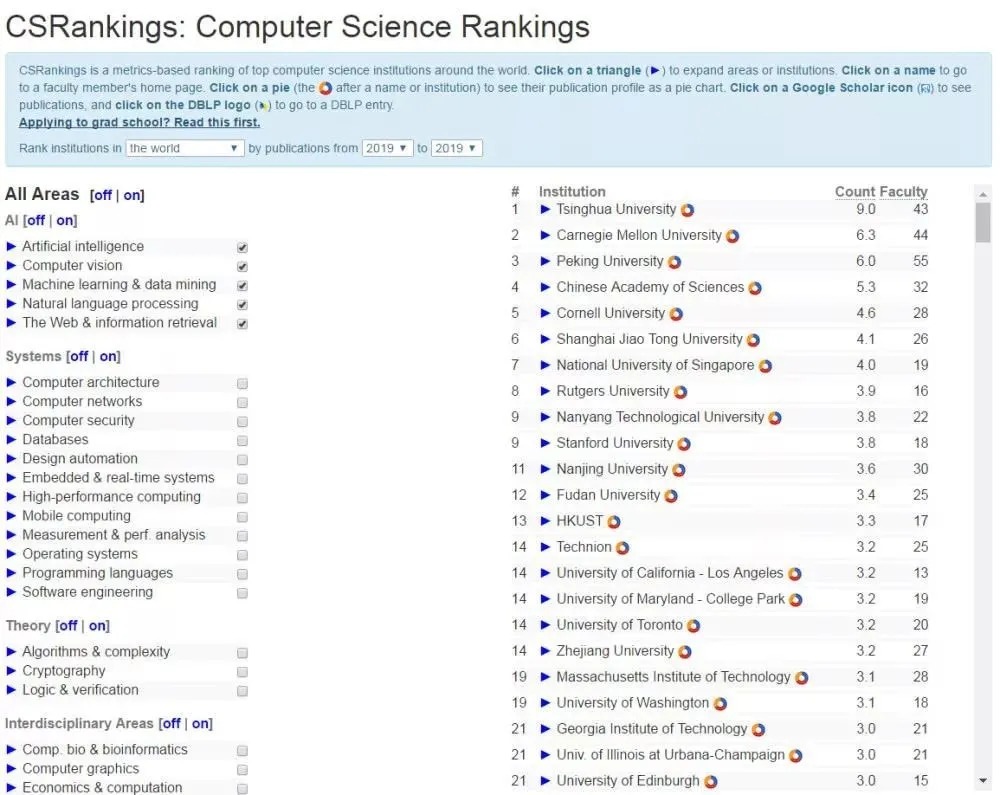Click the Count column header
Screen dimensions: 1000x795
pos(855,192)
